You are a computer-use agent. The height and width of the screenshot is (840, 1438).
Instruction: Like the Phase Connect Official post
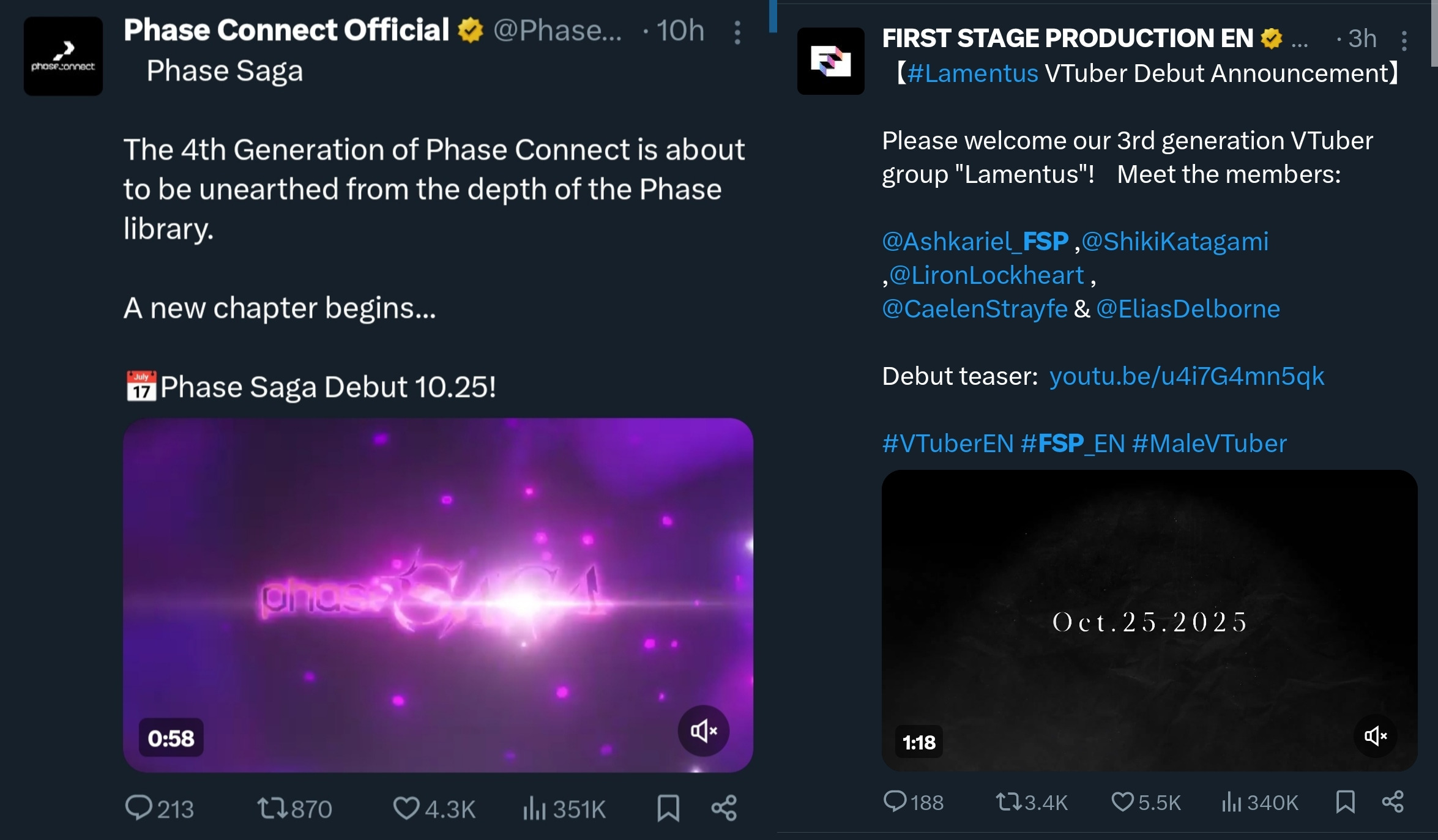click(x=406, y=808)
